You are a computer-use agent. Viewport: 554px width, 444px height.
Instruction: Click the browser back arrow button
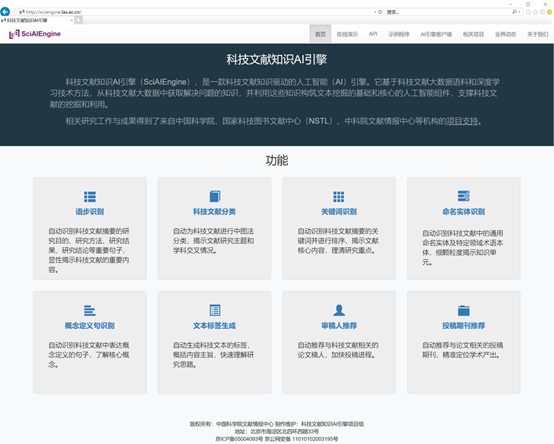coord(5,12)
